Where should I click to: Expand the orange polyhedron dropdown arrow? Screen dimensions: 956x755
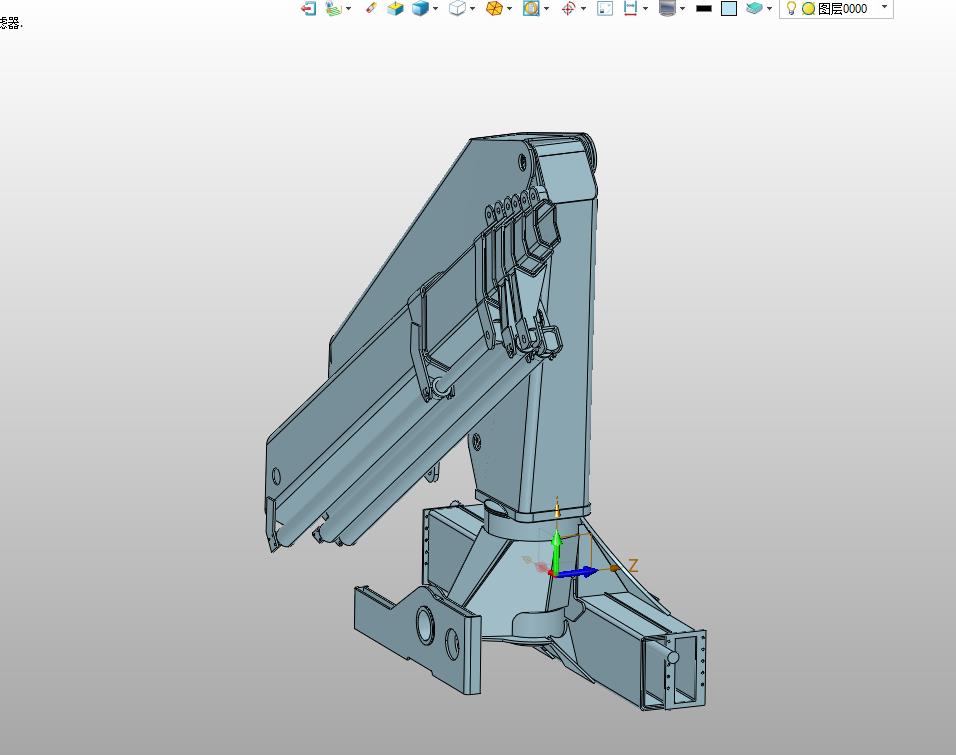click(510, 9)
